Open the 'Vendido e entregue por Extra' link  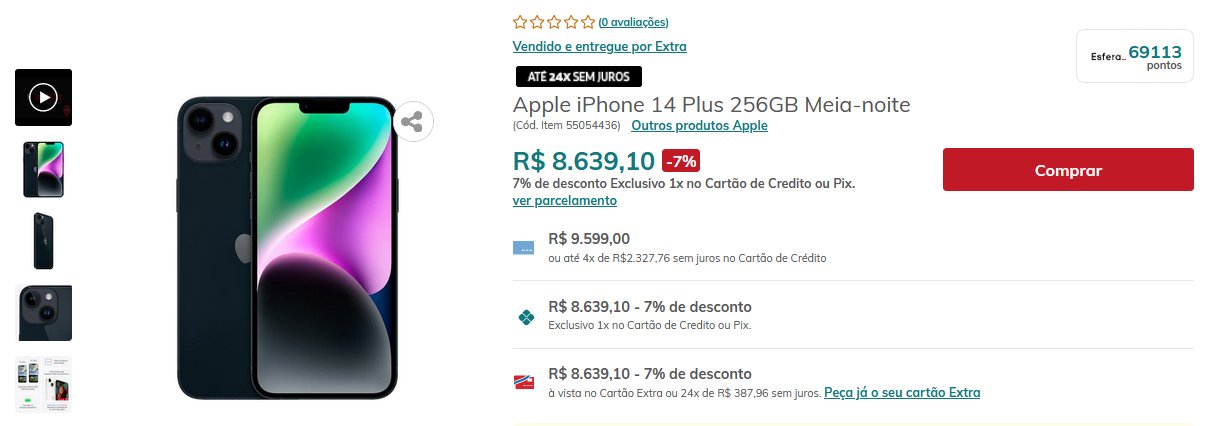599,47
